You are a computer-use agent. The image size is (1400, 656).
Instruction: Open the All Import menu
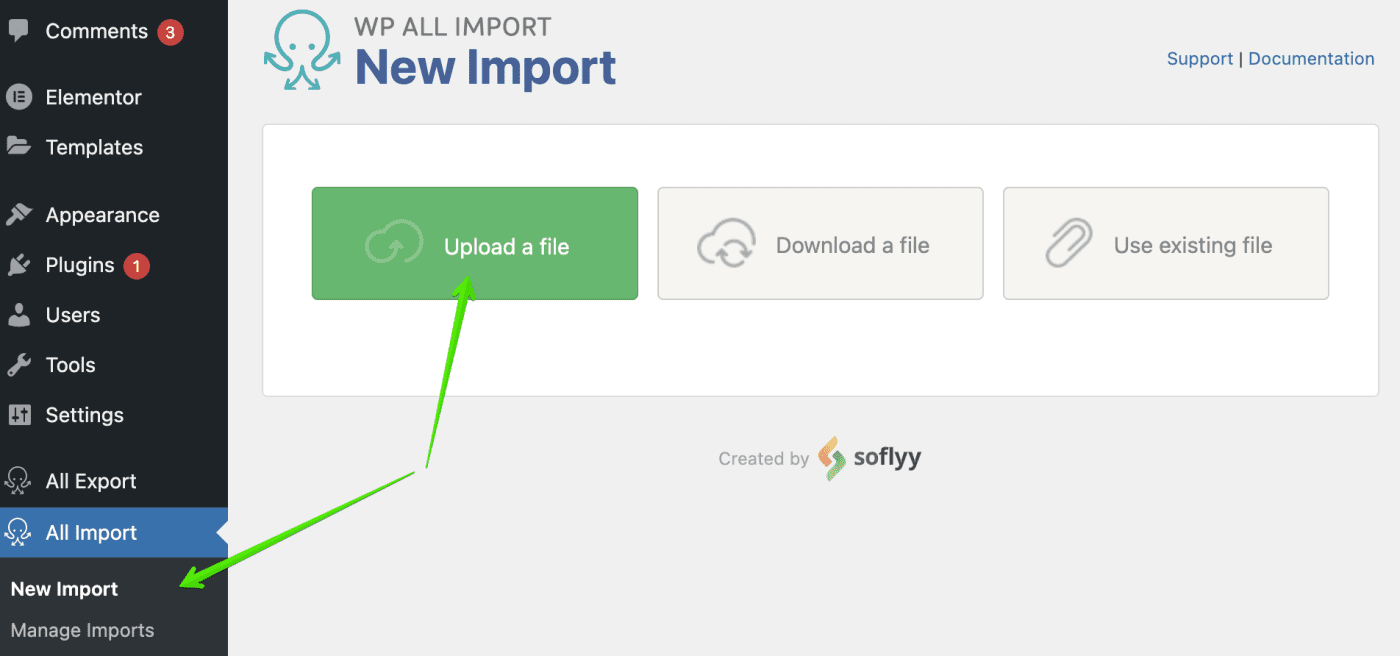click(x=91, y=533)
